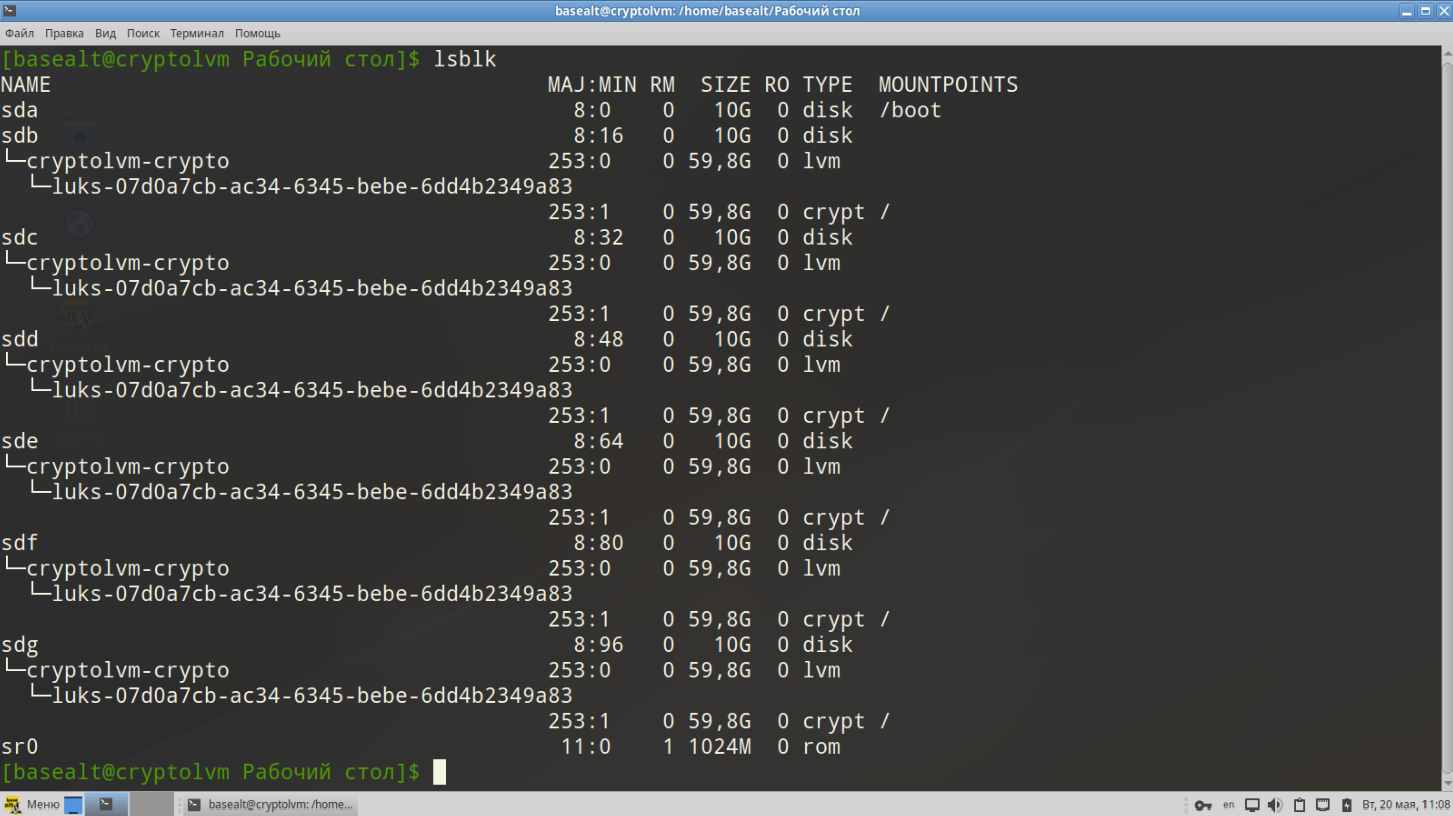Click the terminal vertical scrollbar

(1446, 418)
